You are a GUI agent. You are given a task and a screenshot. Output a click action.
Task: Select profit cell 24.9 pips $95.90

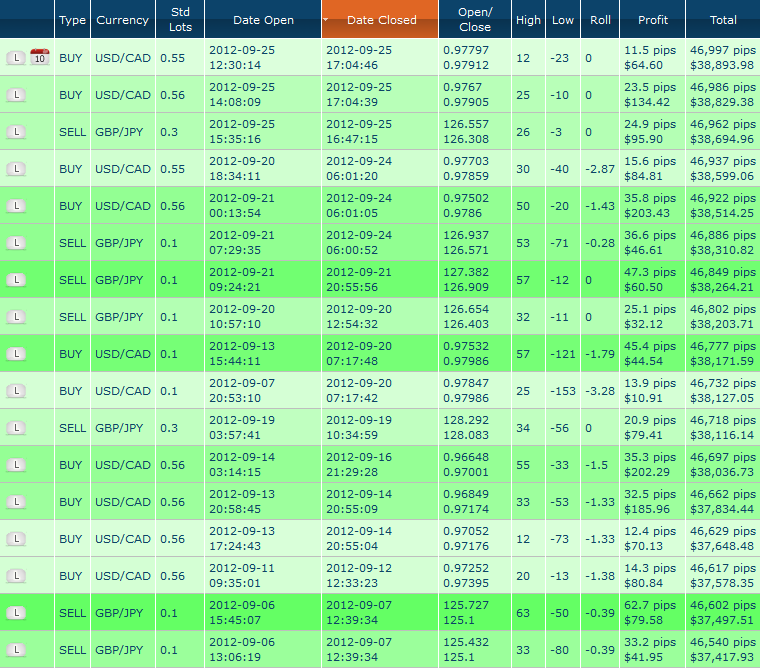pyautogui.click(x=652, y=131)
